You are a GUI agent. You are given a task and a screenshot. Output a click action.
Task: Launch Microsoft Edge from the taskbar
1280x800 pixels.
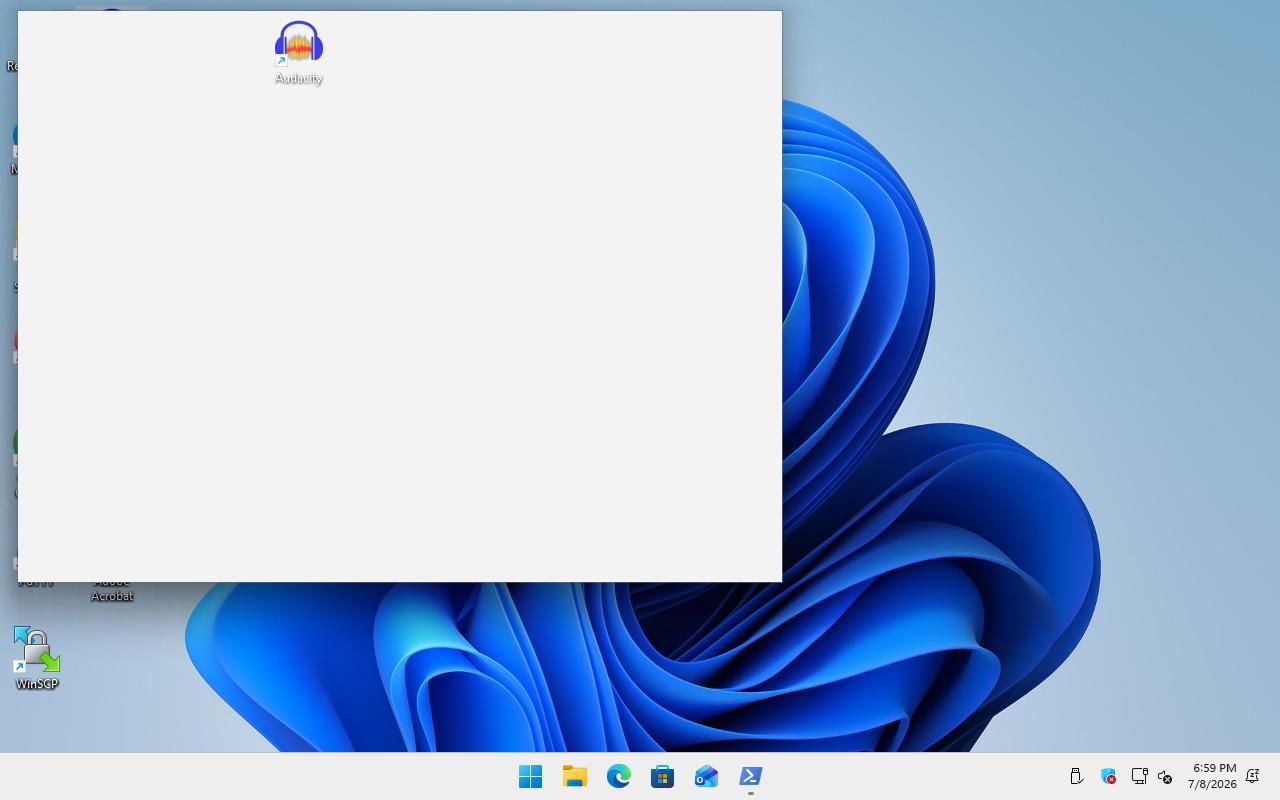coord(619,776)
